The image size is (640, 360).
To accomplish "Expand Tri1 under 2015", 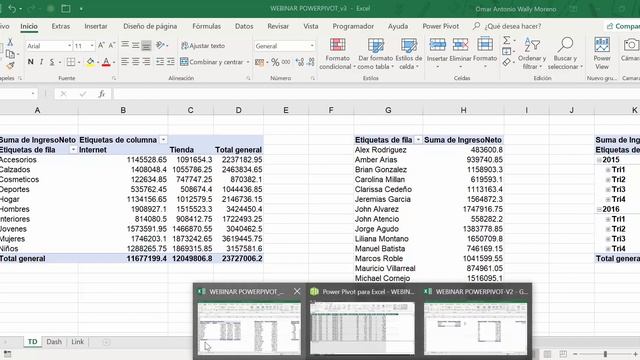I will tap(608, 170).
